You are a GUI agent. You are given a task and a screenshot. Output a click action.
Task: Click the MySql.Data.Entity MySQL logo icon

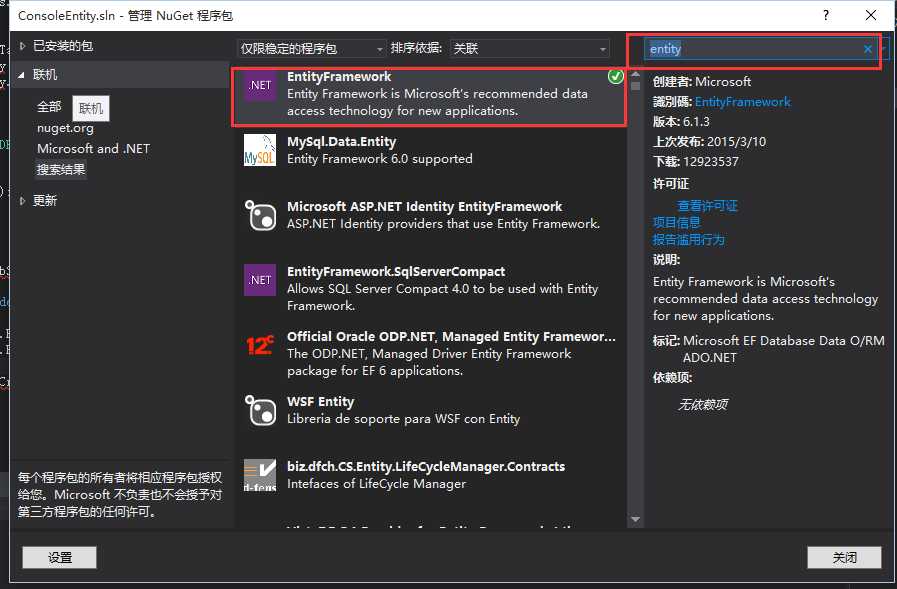click(x=260, y=150)
